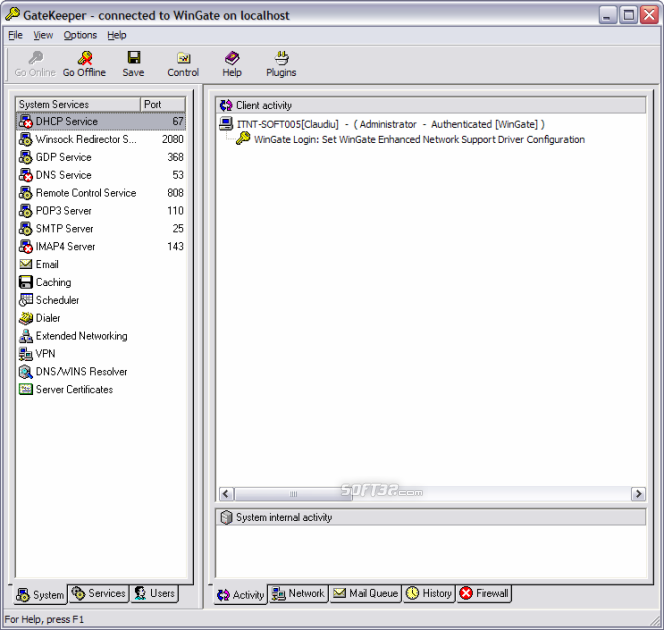Click the Save floppy disk icon
The width and height of the screenshot is (664, 630).
pyautogui.click(x=134, y=58)
